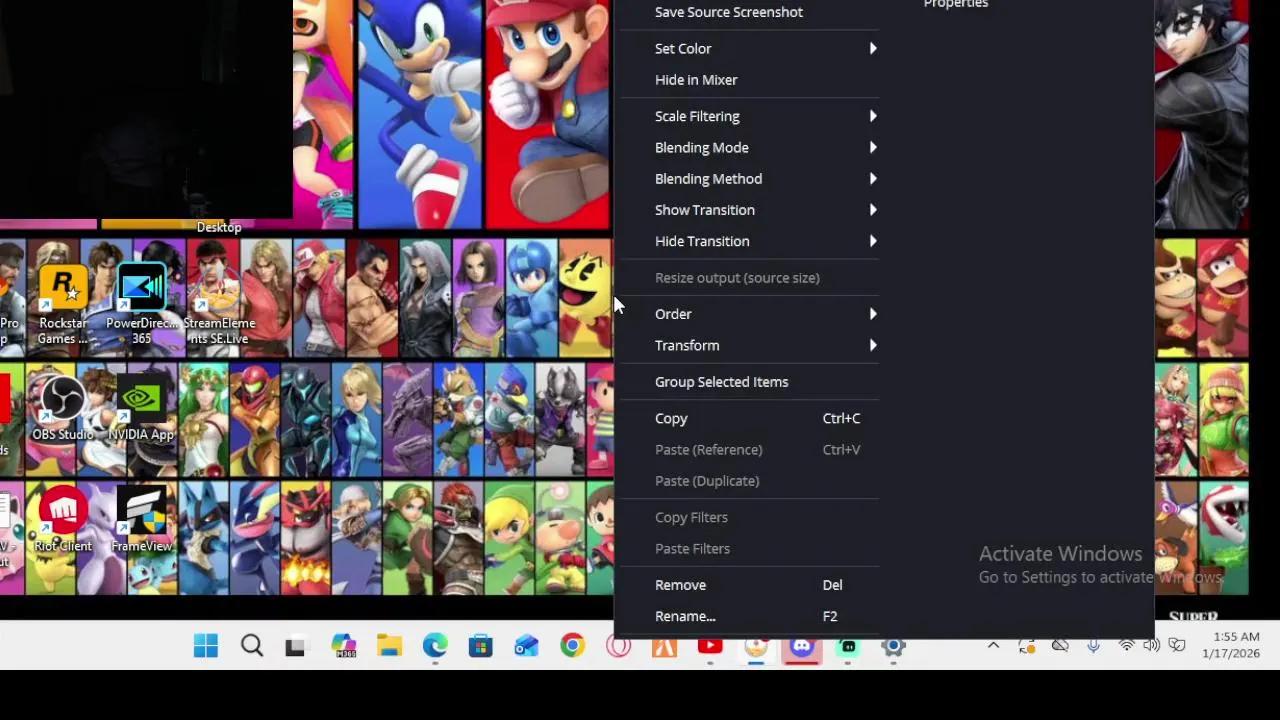Open Task View from the taskbar
Viewport: 1280px width, 720px height.
click(295, 647)
